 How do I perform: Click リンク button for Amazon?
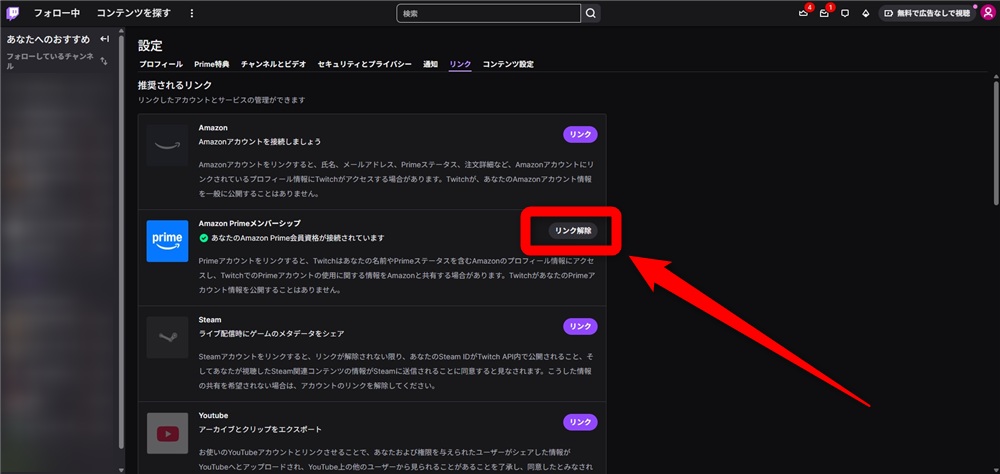(580, 135)
